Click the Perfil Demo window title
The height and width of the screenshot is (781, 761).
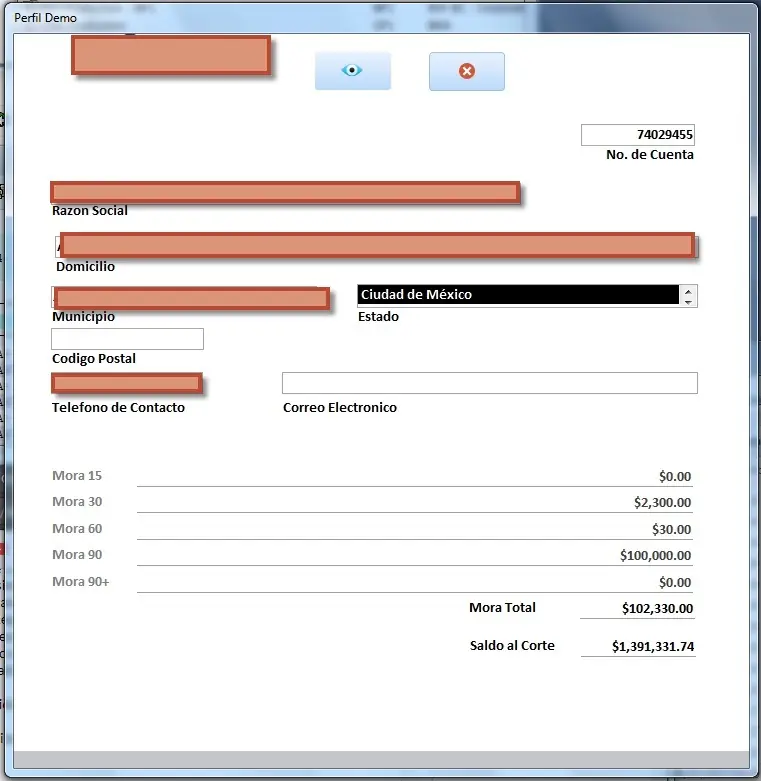pos(45,18)
